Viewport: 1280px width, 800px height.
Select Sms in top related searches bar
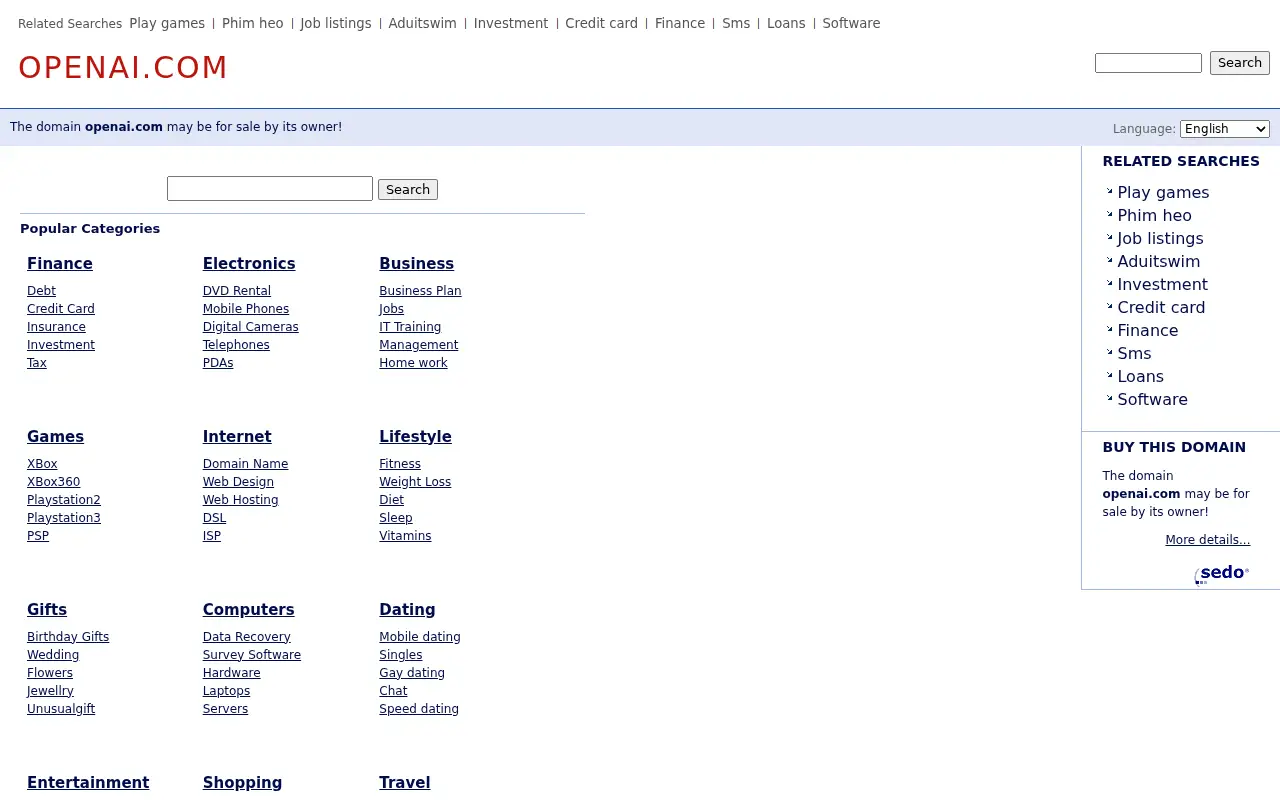[736, 23]
